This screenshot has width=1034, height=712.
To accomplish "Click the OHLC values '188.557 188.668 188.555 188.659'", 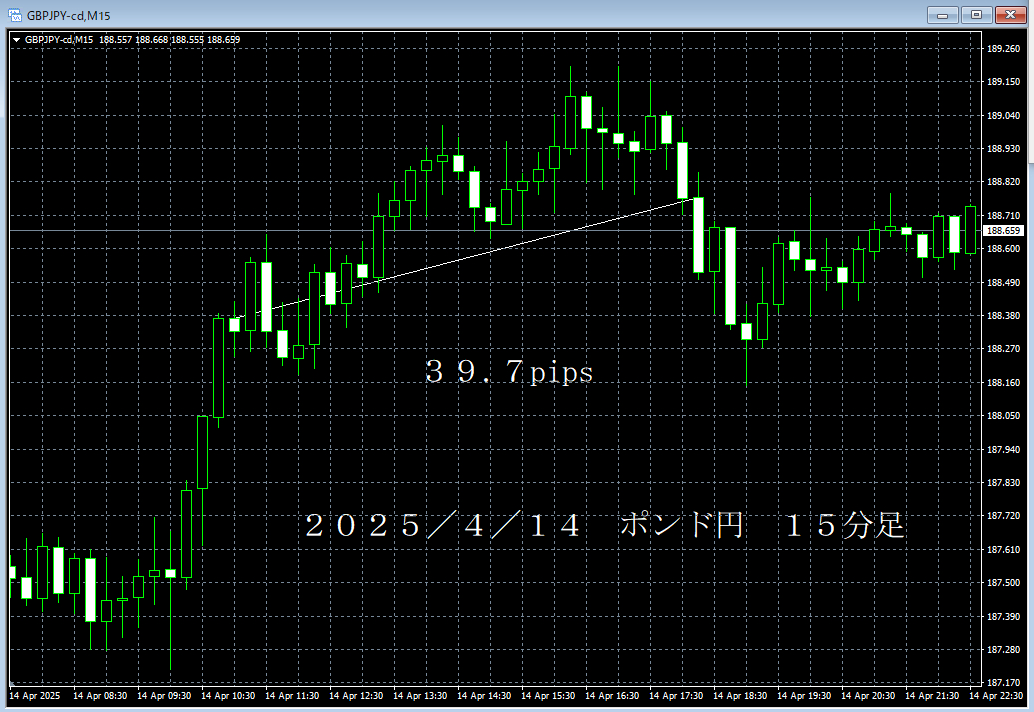I will pos(169,40).
